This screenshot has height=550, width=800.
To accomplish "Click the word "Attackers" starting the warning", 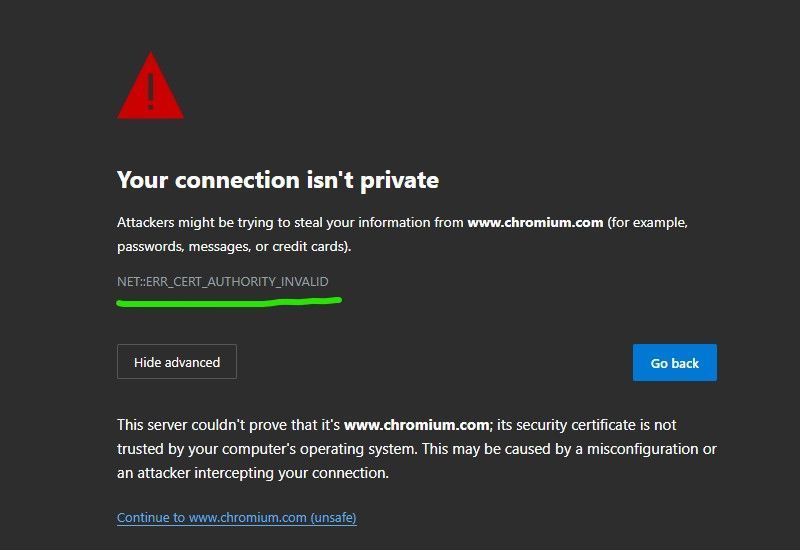I will pos(146,222).
